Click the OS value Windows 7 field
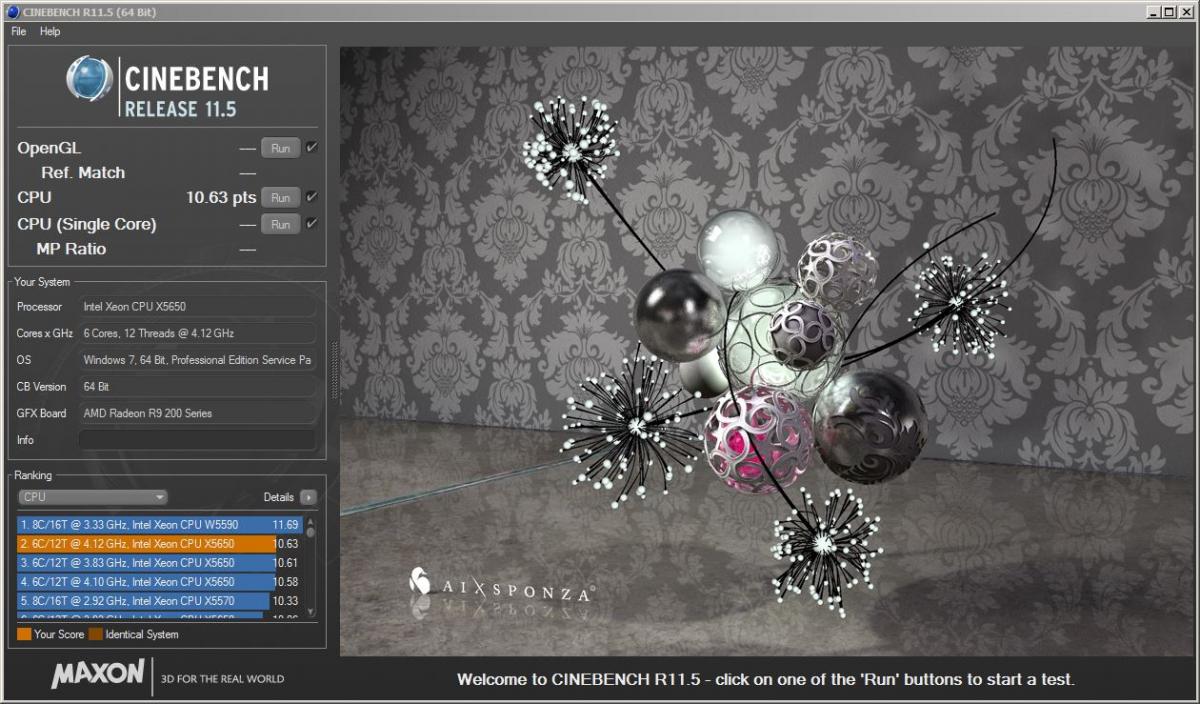 [x=197, y=360]
